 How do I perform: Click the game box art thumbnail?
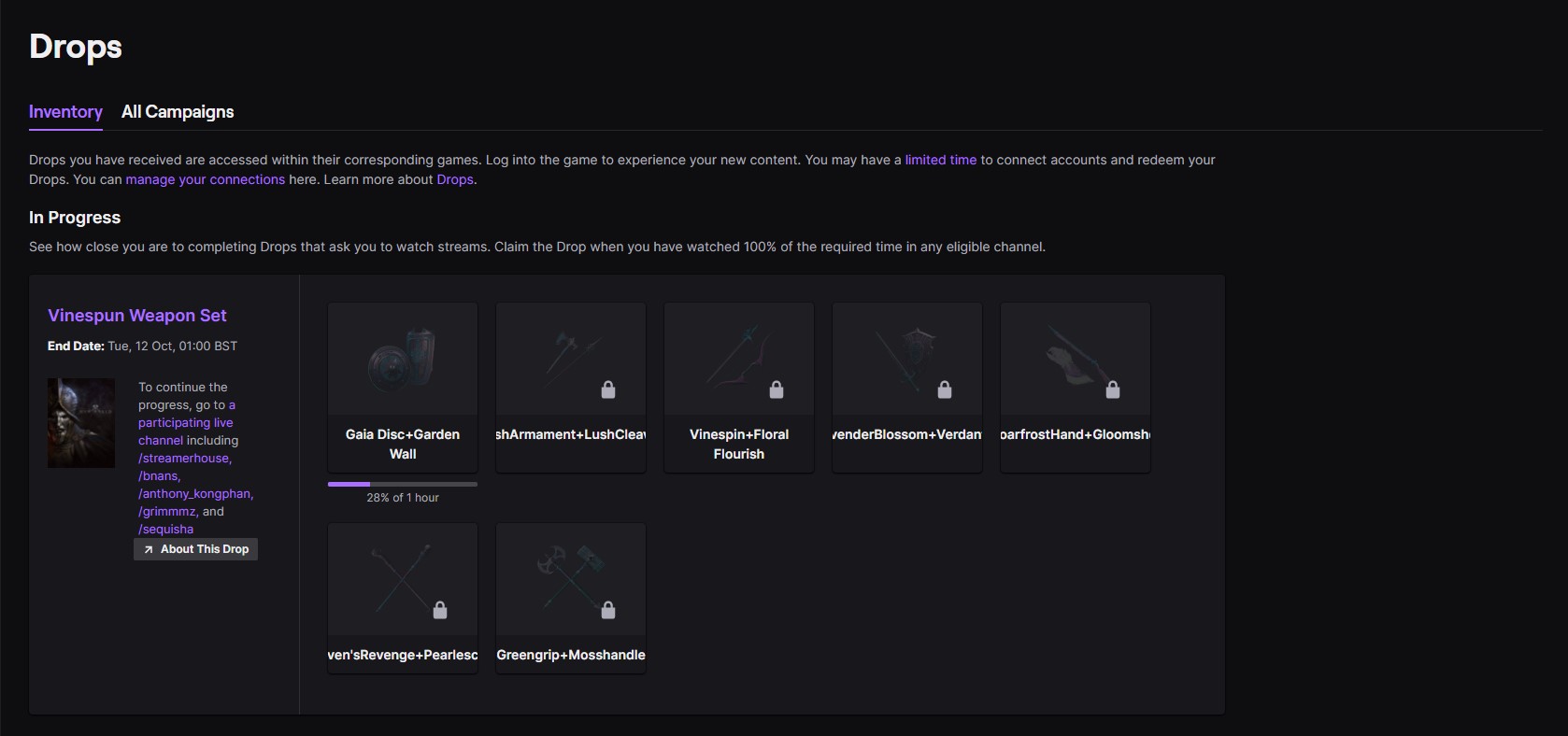81,423
